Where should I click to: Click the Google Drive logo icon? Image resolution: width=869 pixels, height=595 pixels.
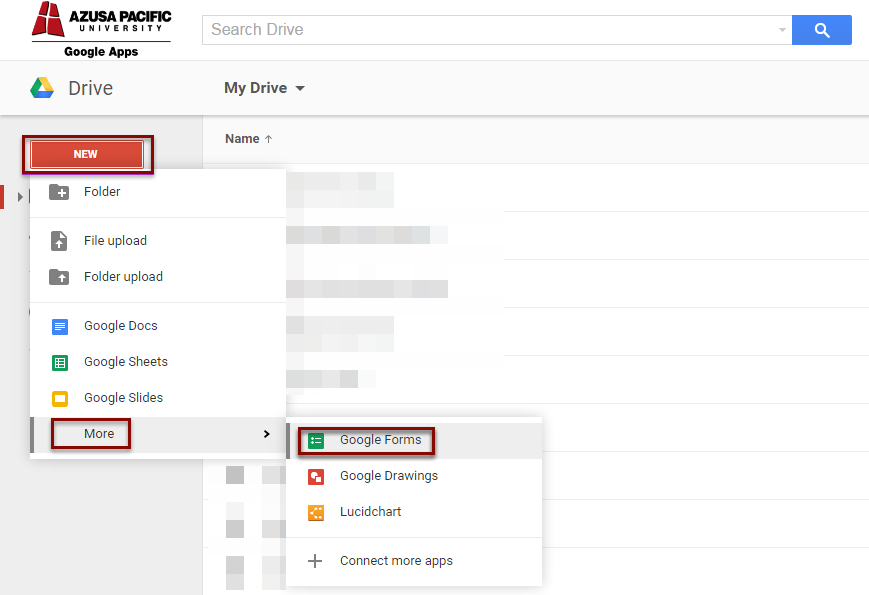pos(42,88)
